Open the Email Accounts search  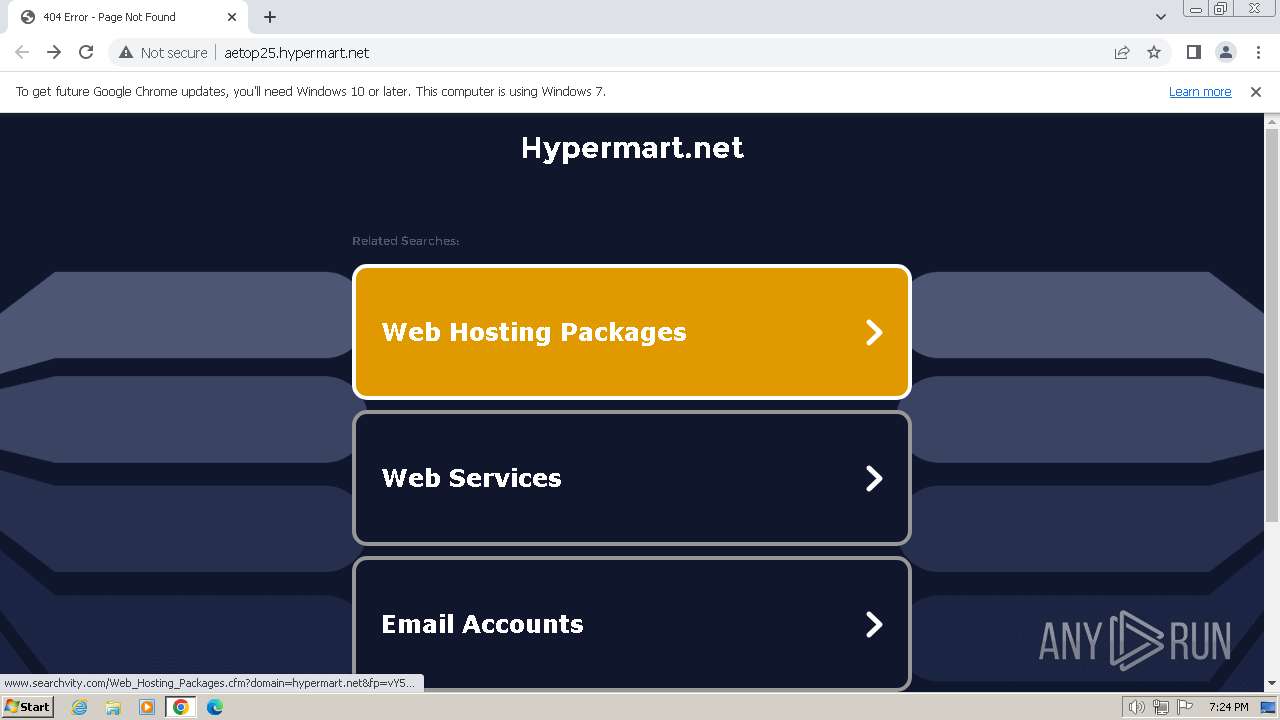632,624
